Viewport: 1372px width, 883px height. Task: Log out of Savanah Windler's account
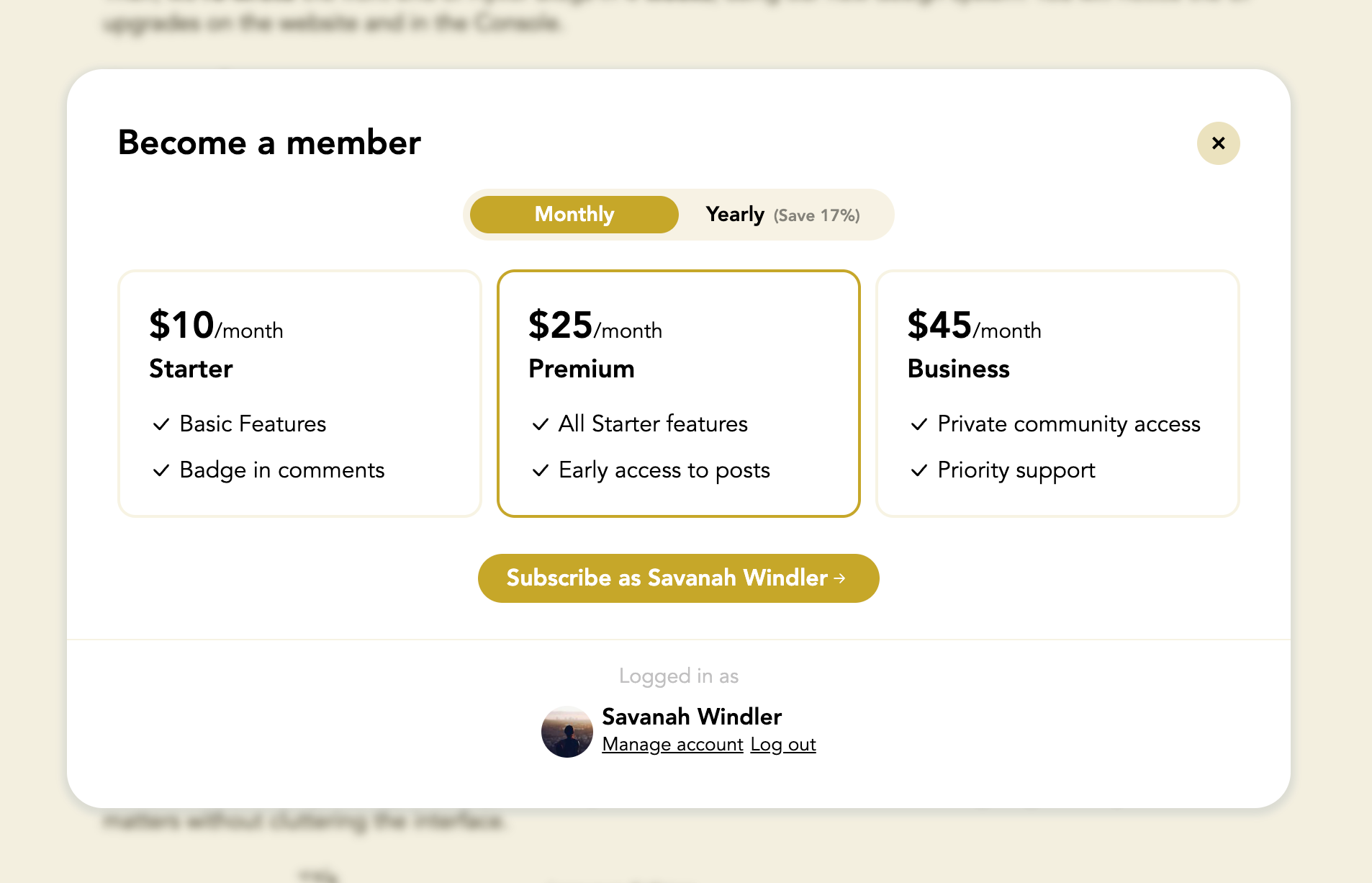(x=782, y=744)
